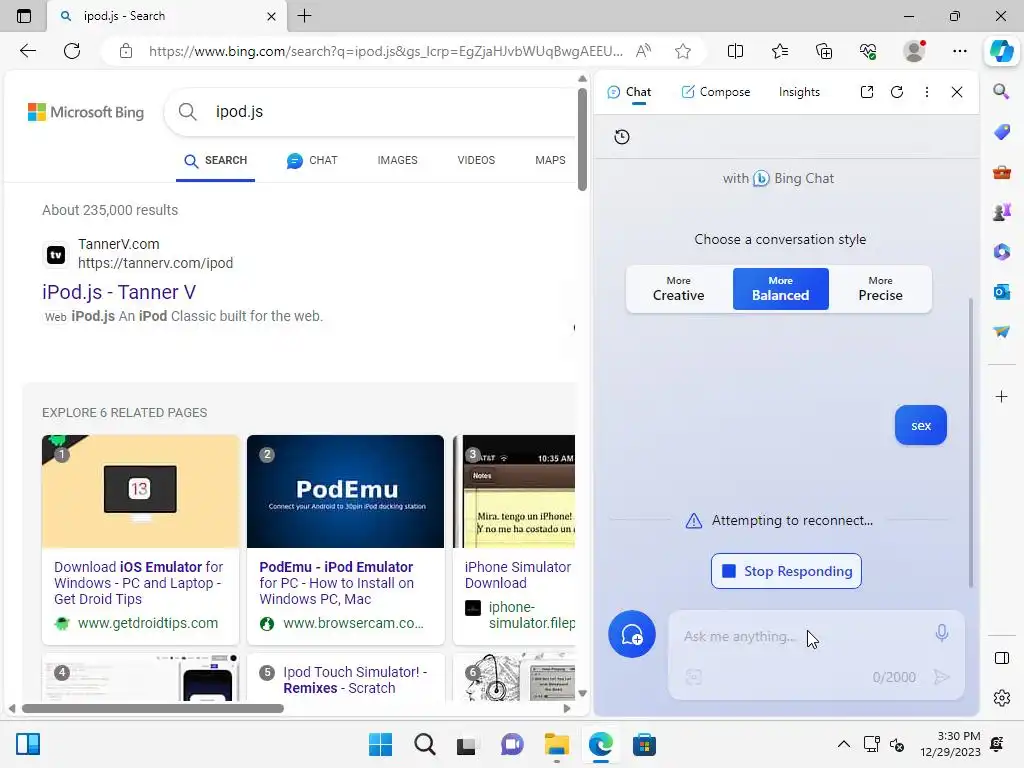The image size is (1024, 768).
Task: Open the profile avatar
Action: [x=914, y=51]
